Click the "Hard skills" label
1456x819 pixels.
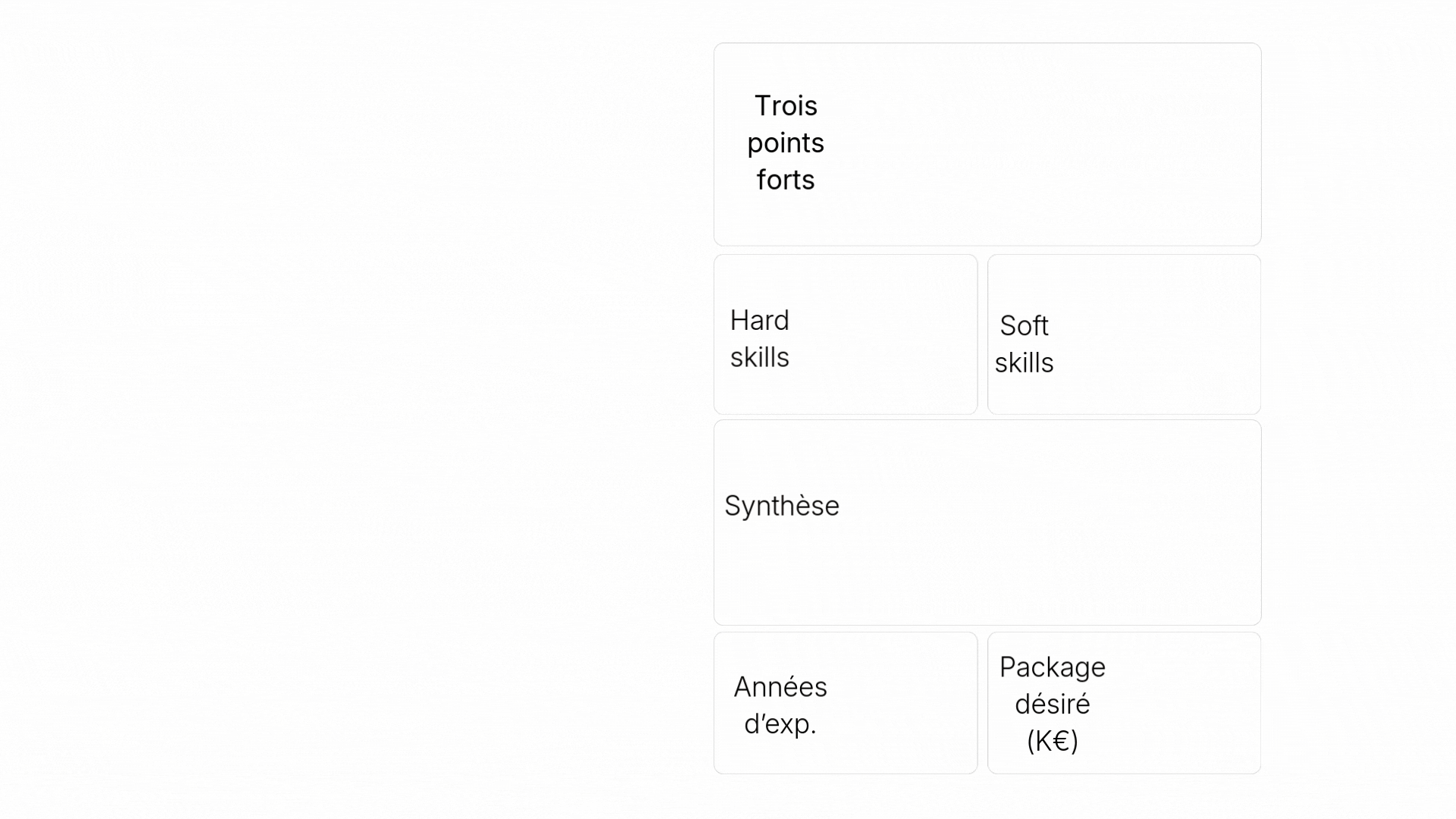759,338
